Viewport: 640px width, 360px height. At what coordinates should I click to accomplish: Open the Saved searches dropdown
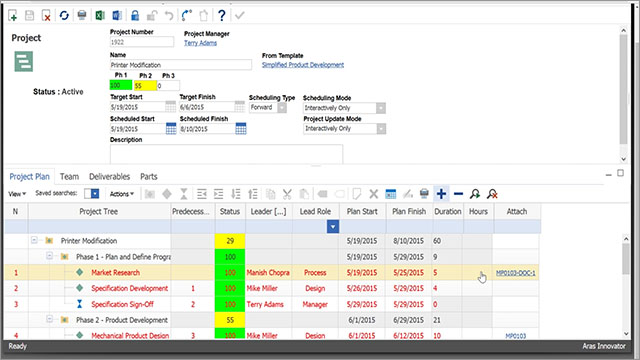pyautogui.click(x=95, y=193)
